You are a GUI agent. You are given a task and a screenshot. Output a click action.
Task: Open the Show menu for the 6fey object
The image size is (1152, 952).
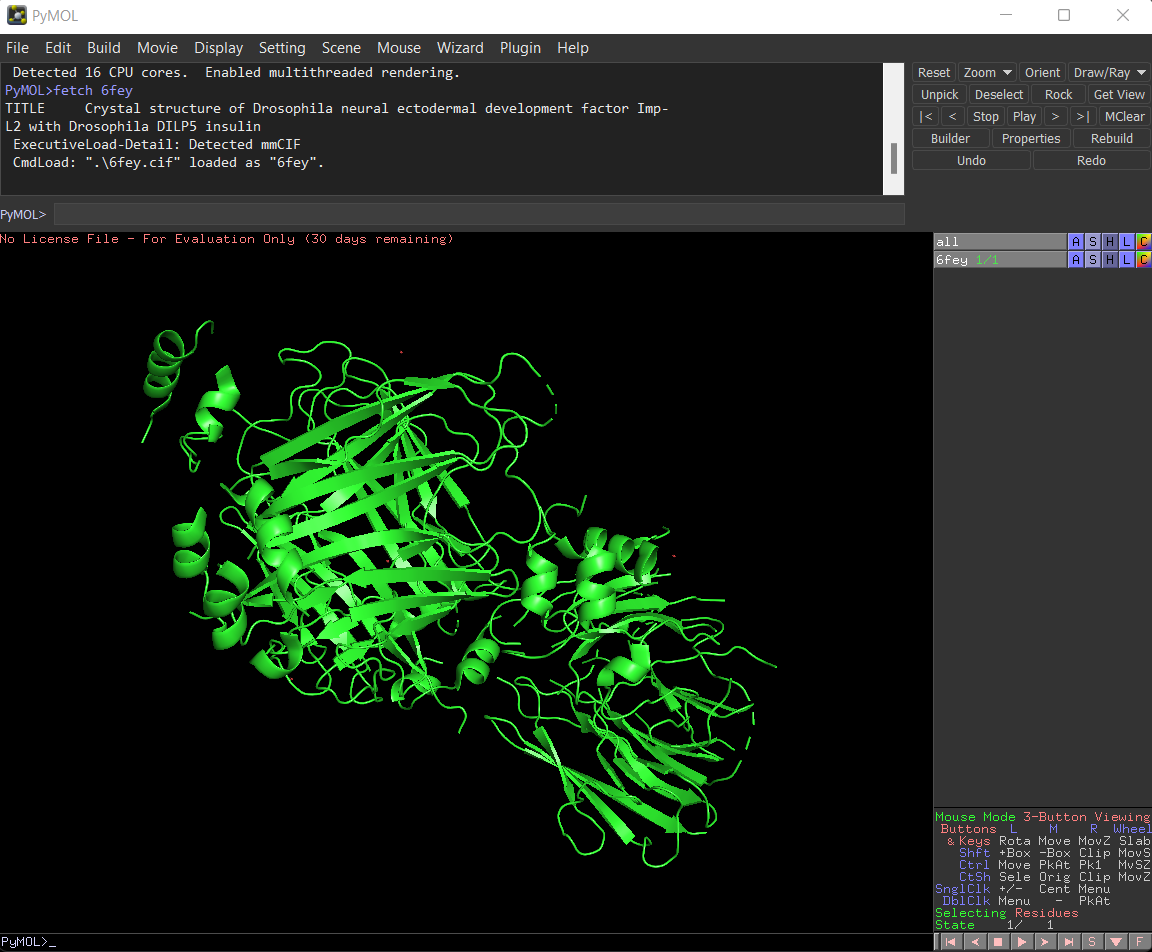pos(1092,259)
